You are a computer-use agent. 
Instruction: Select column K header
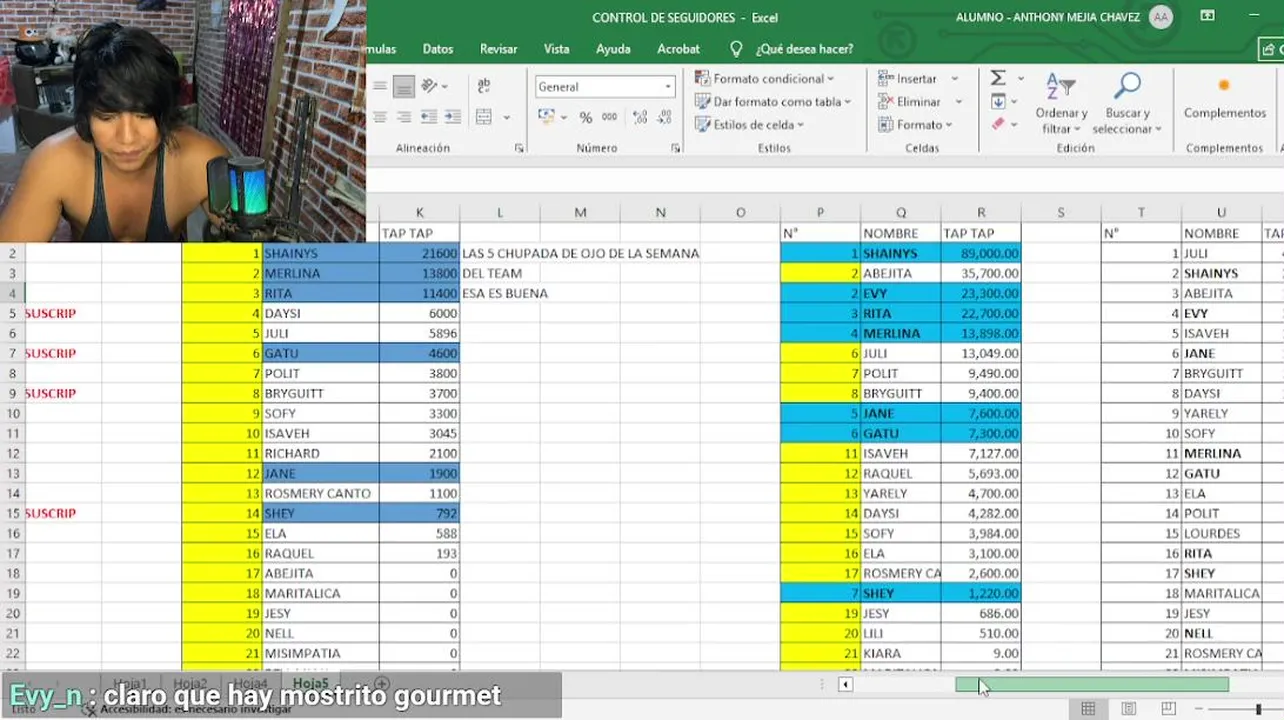pos(420,212)
